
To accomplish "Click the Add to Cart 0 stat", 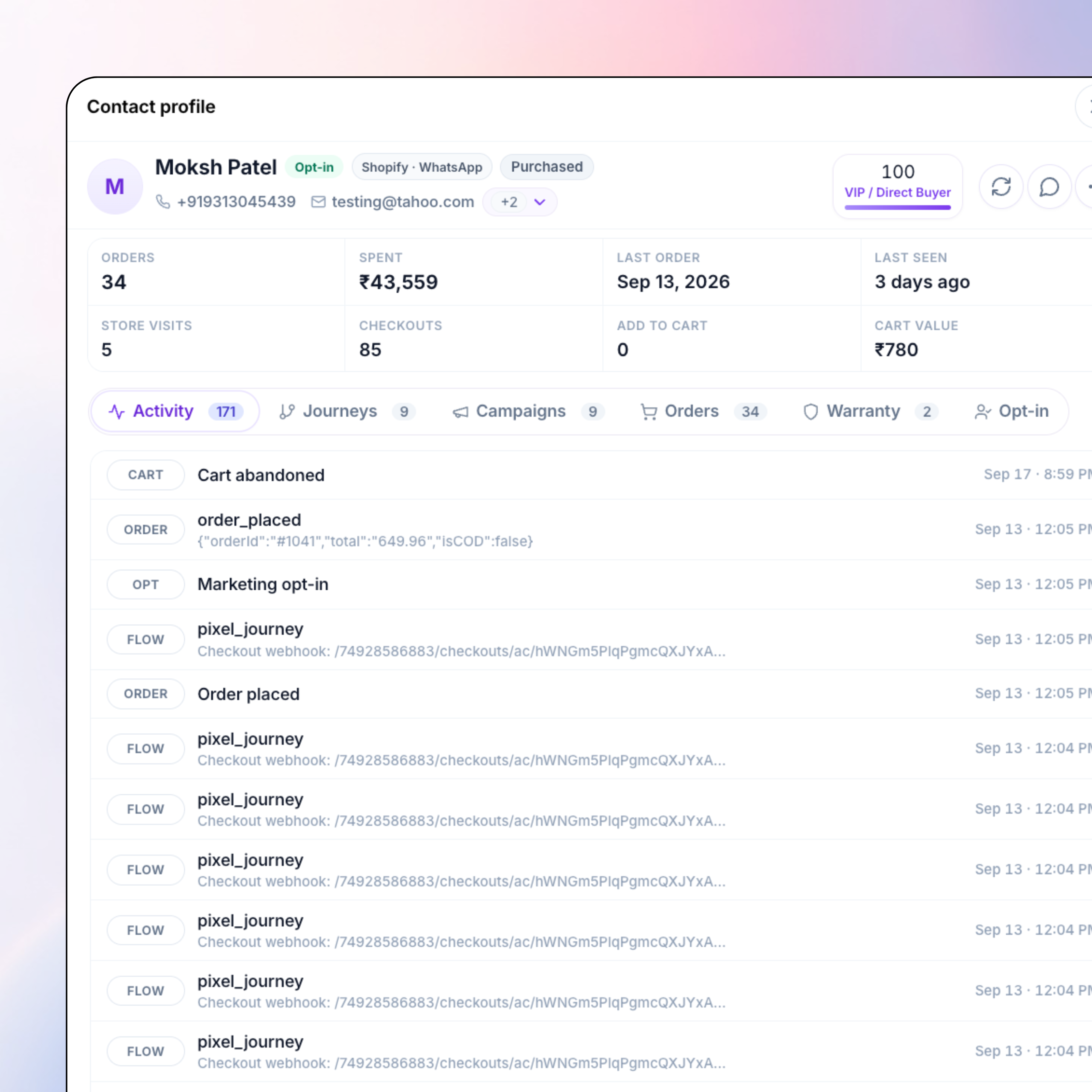I will 731,339.
